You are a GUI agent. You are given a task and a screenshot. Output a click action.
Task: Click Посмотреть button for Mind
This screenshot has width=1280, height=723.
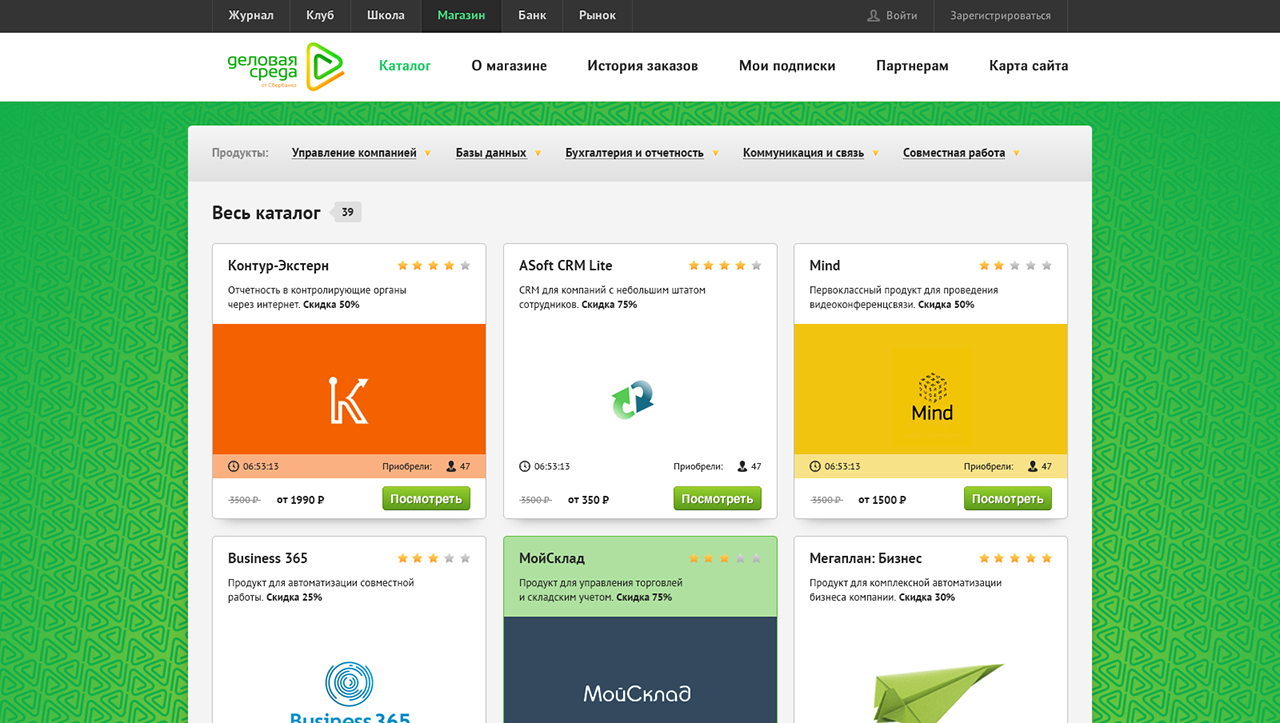click(x=1008, y=498)
